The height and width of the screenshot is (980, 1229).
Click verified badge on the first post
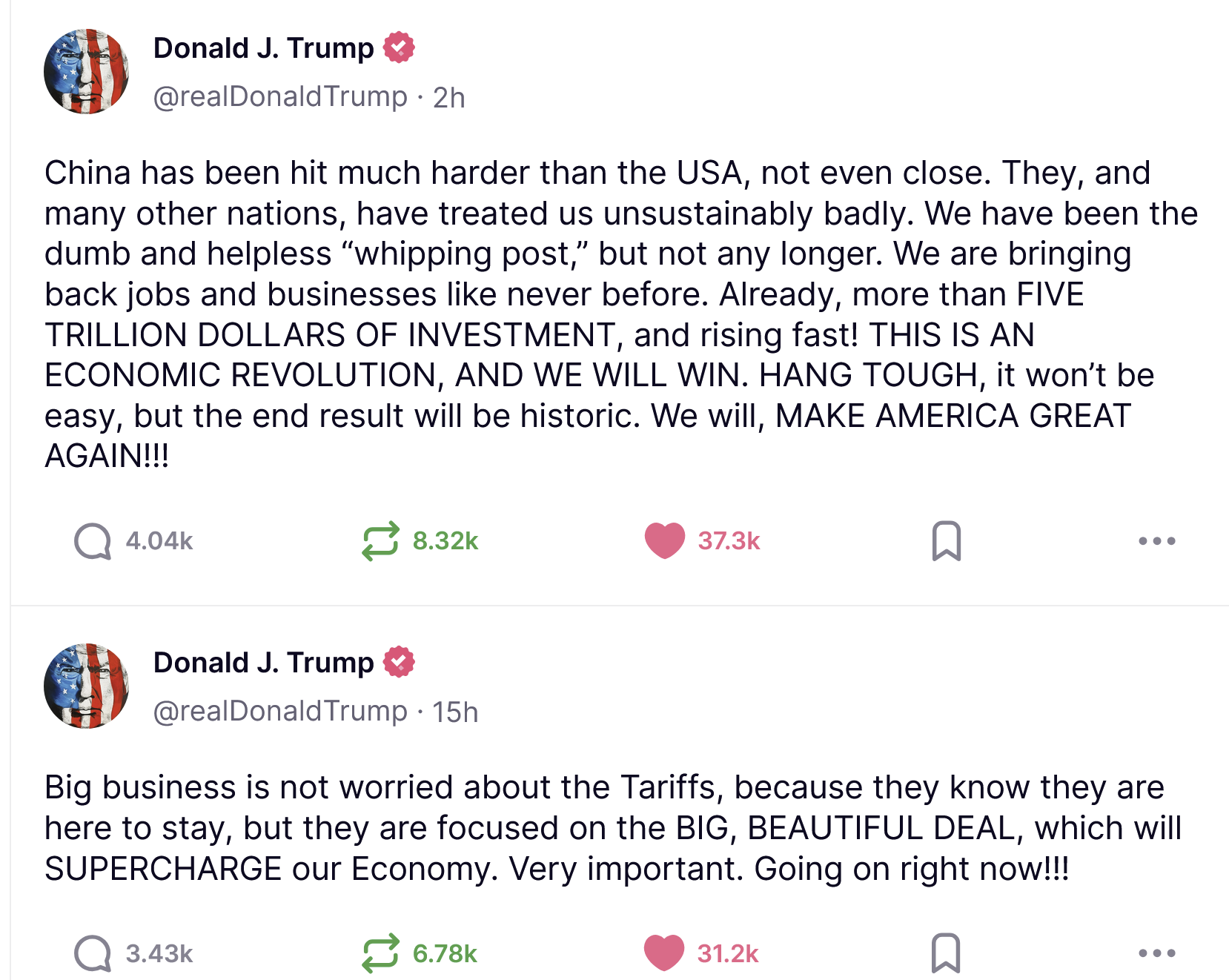click(x=399, y=48)
